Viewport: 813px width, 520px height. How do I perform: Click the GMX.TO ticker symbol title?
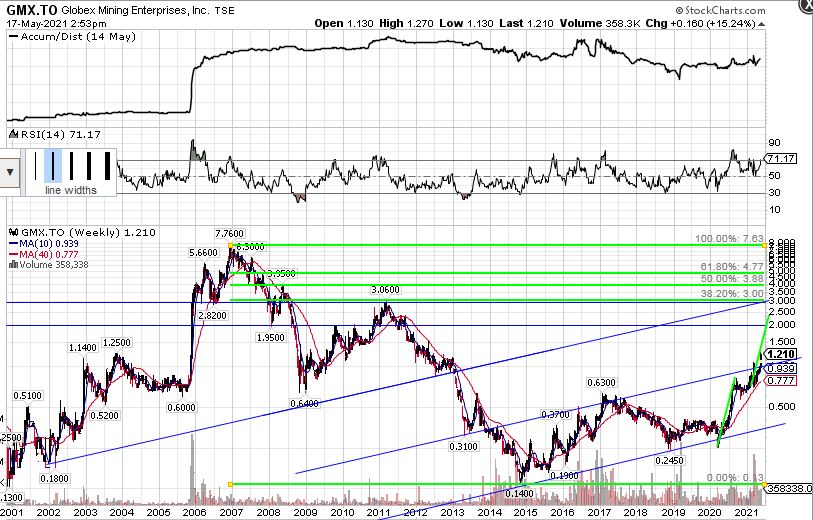(x=28, y=8)
